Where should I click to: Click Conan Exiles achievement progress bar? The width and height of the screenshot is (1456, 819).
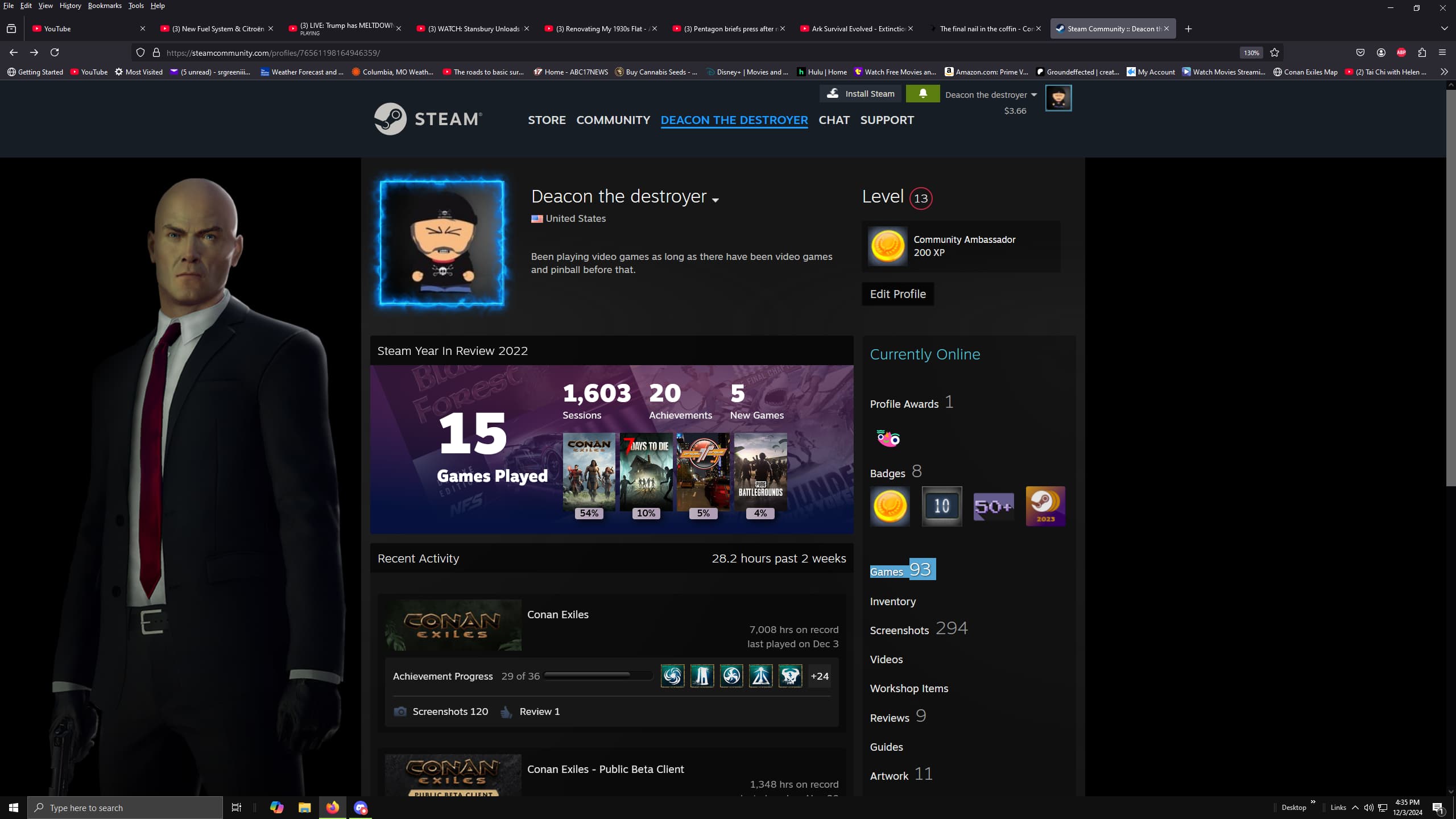click(598, 676)
